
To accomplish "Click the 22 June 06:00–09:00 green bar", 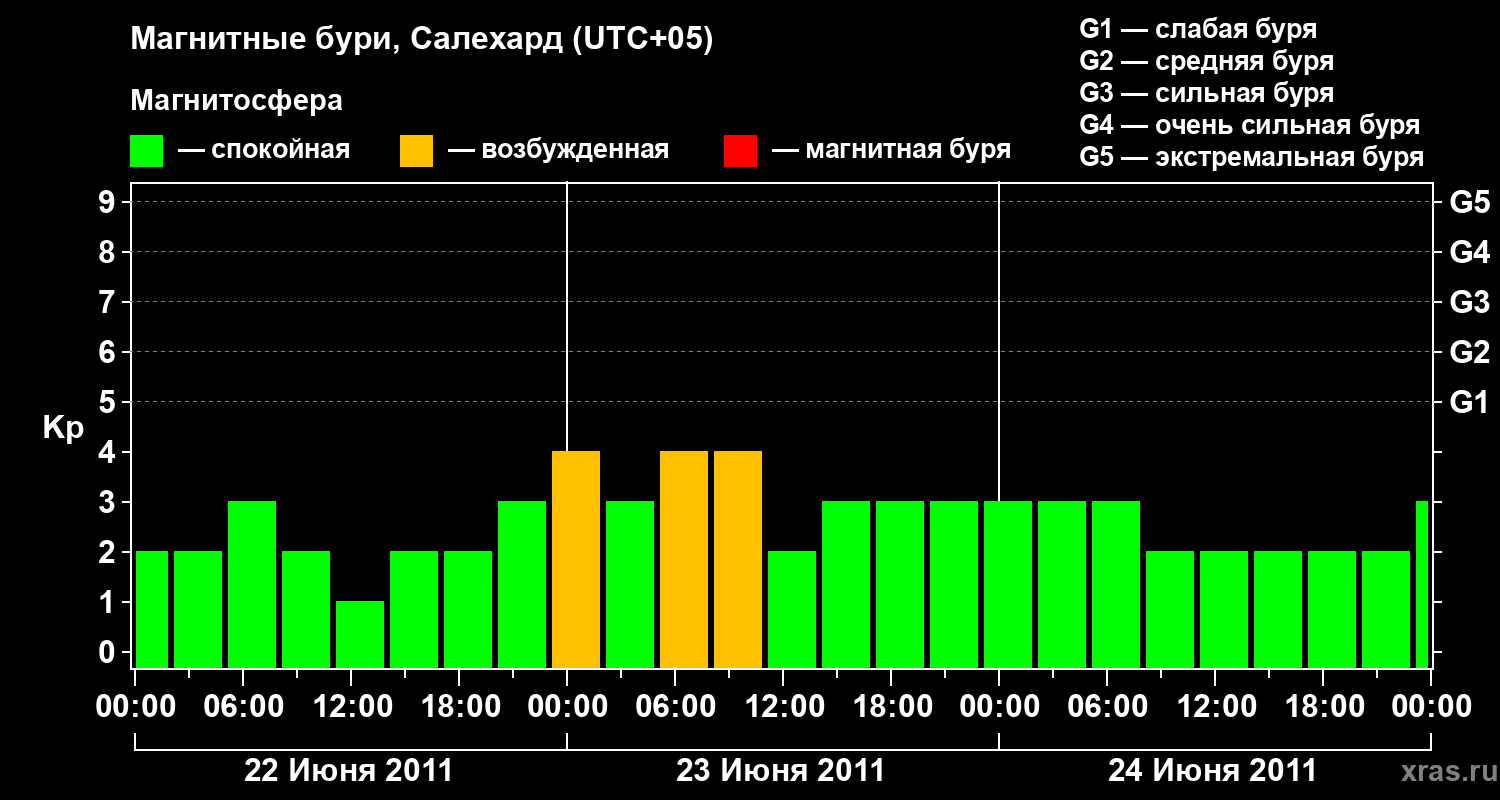I will [x=252, y=584].
